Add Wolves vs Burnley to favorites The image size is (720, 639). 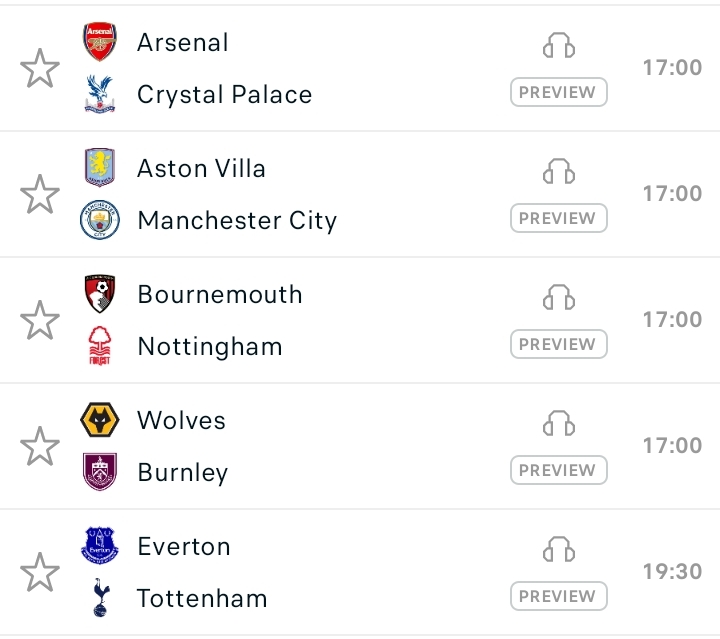(x=40, y=447)
